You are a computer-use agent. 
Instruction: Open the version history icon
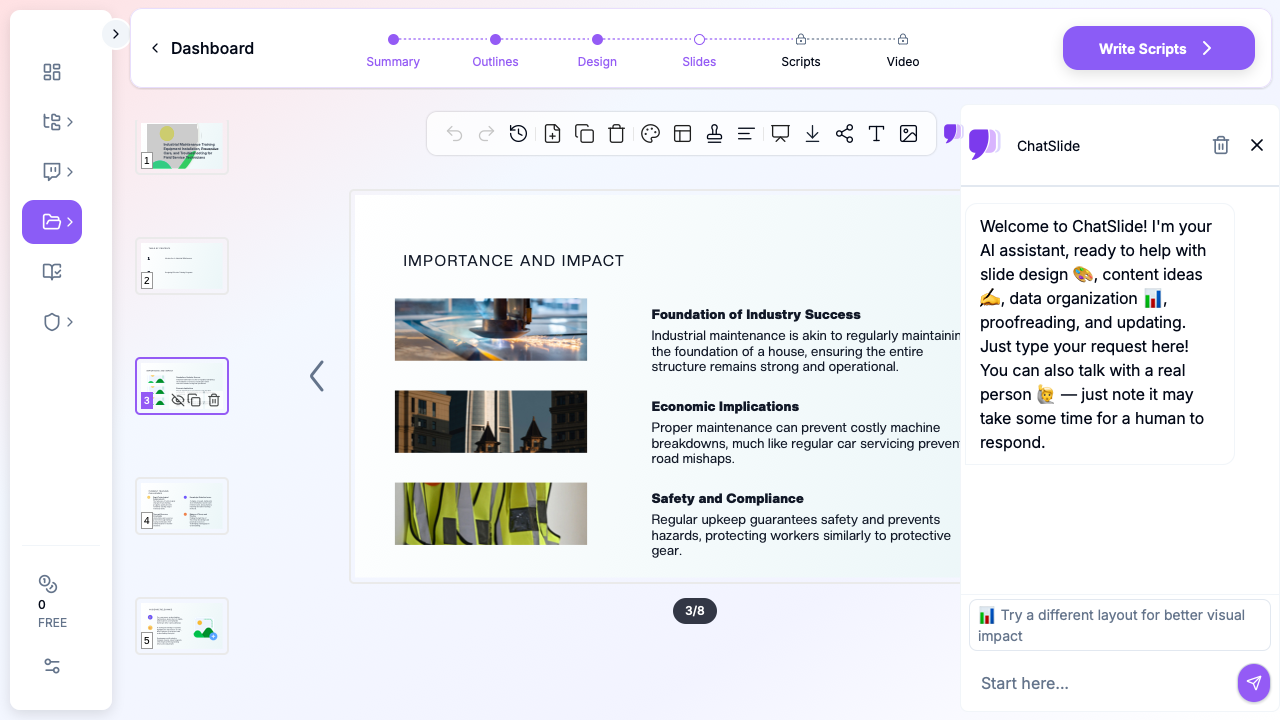point(518,134)
